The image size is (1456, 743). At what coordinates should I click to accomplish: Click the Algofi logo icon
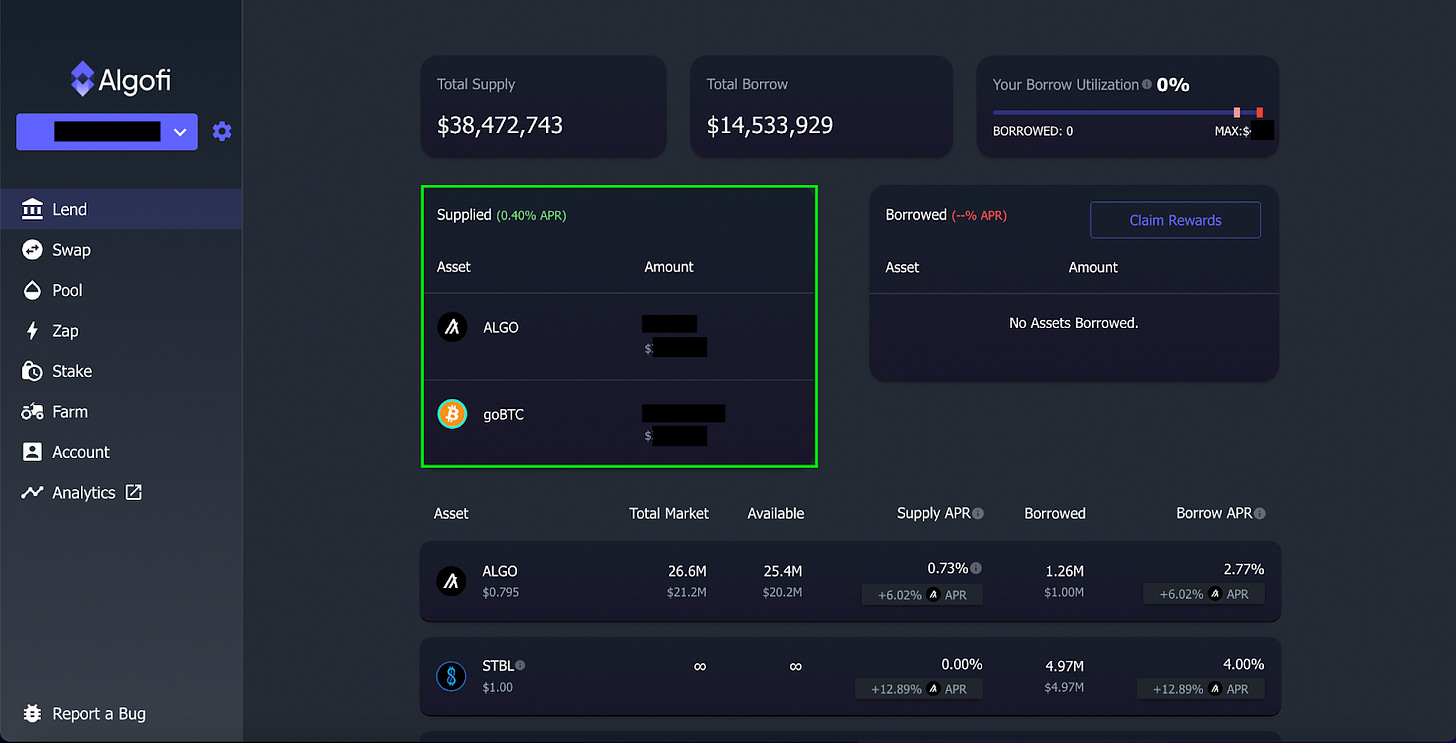83,78
